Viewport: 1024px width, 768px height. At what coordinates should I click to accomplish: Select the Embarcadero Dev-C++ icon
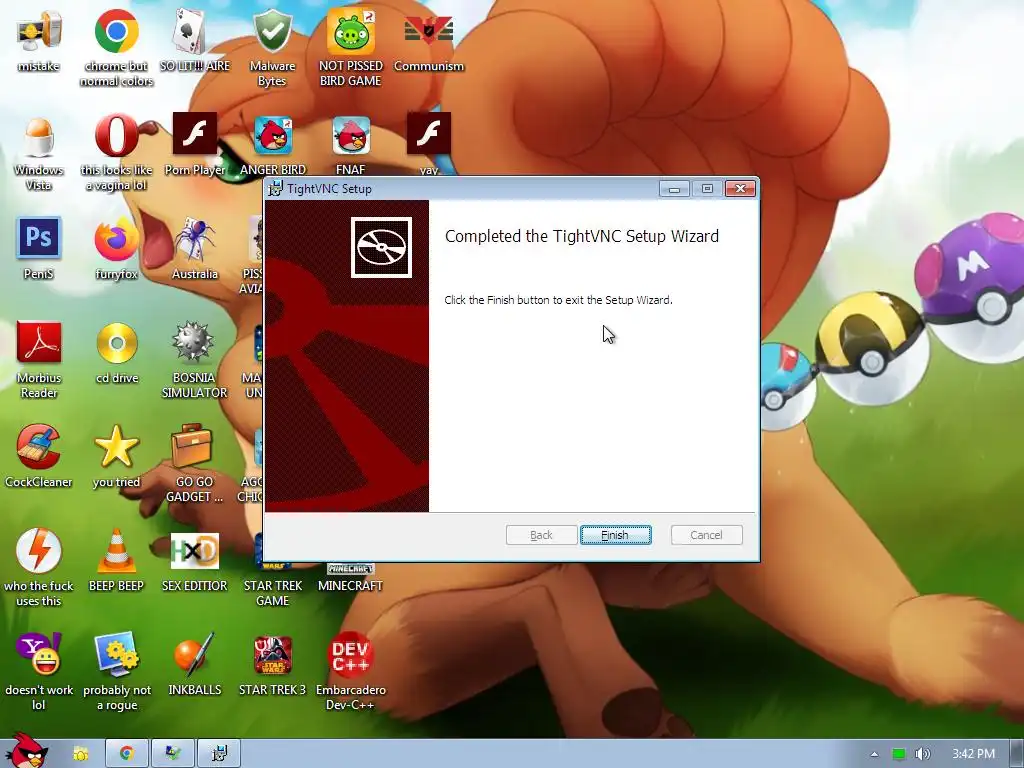point(351,671)
